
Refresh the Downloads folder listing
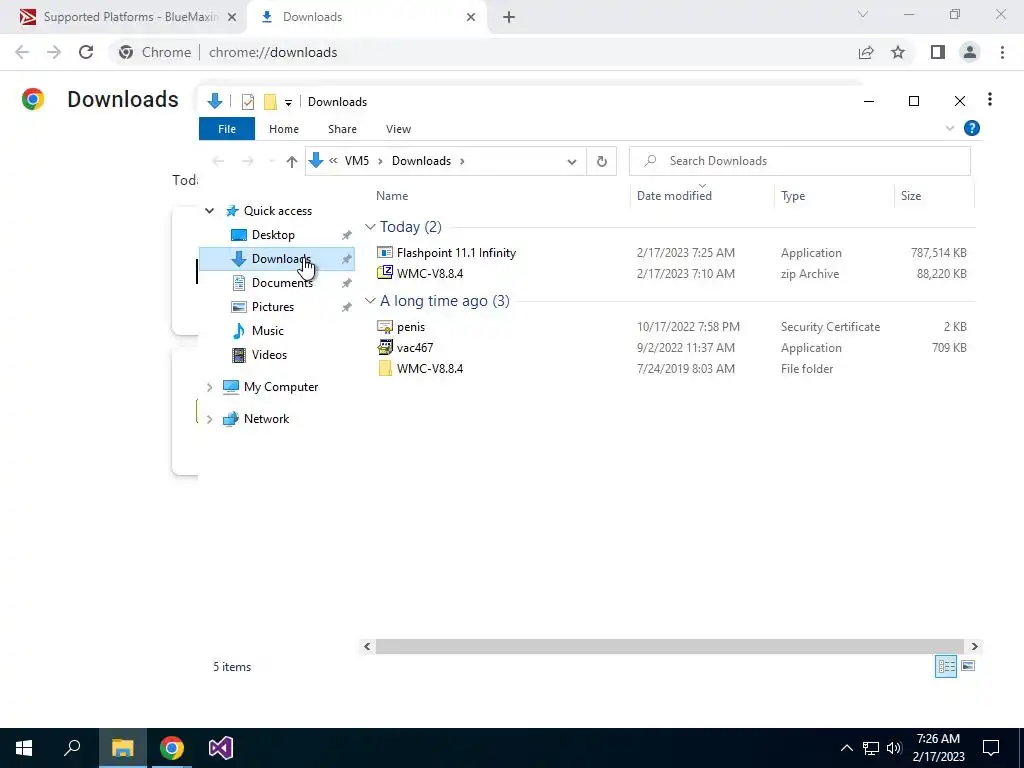point(601,161)
